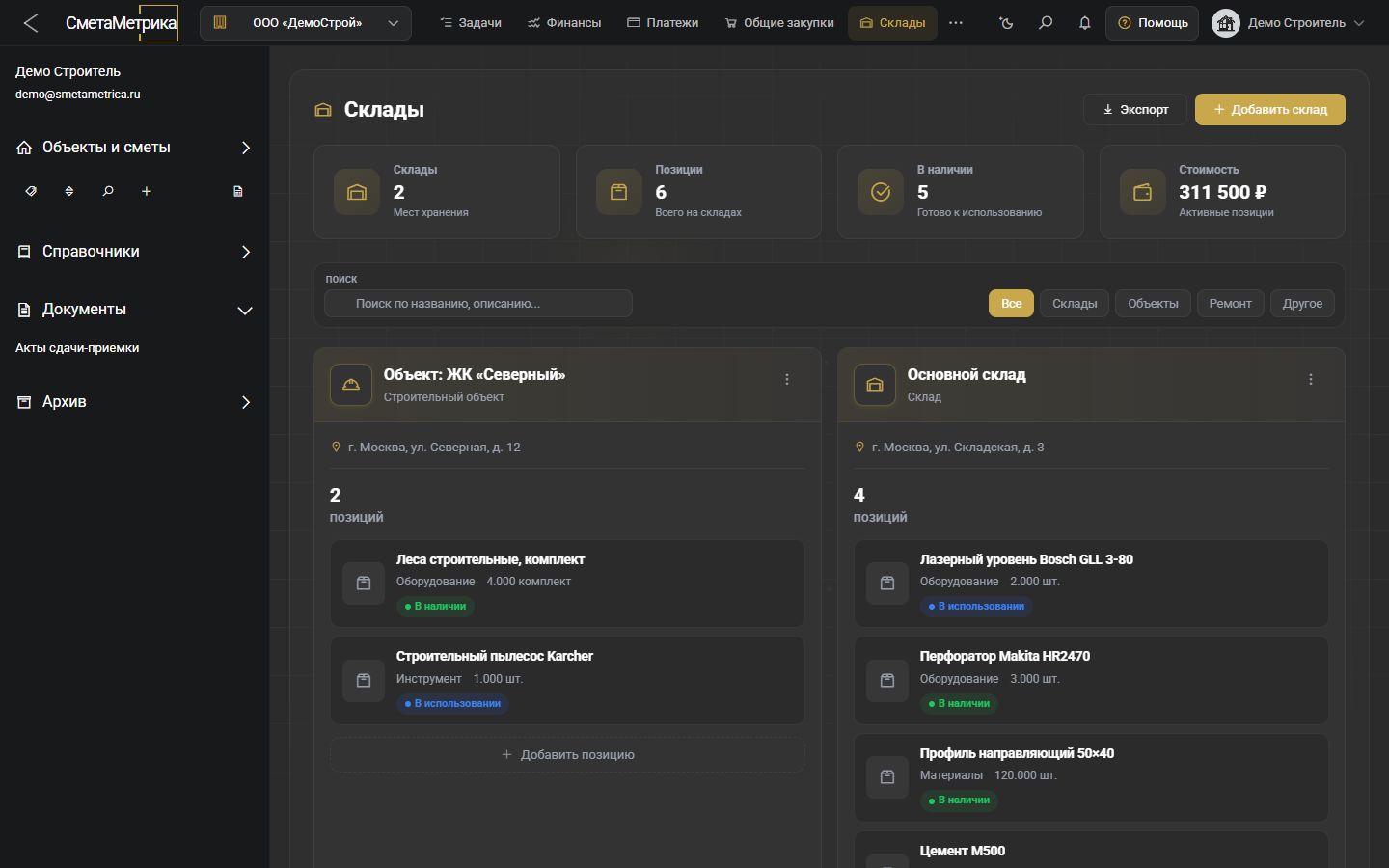1389x868 pixels.
Task: Click the Леса строительные item icon
Action: point(364,583)
